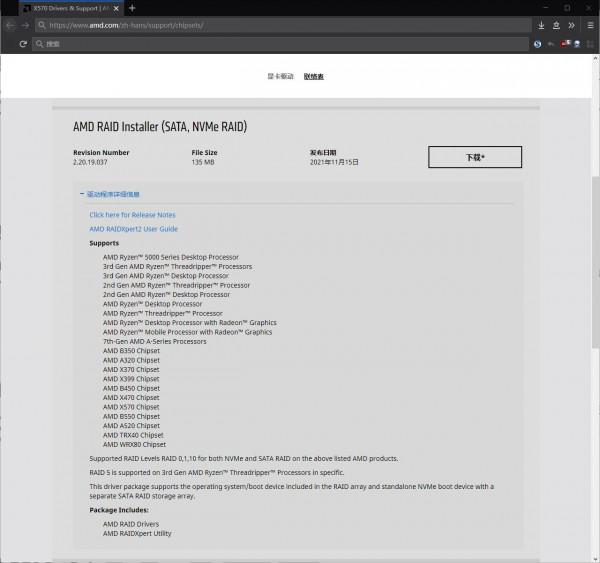600x563 pixels.
Task: Click the 'RAID 5 is supported' sentence
Action: tap(217, 473)
